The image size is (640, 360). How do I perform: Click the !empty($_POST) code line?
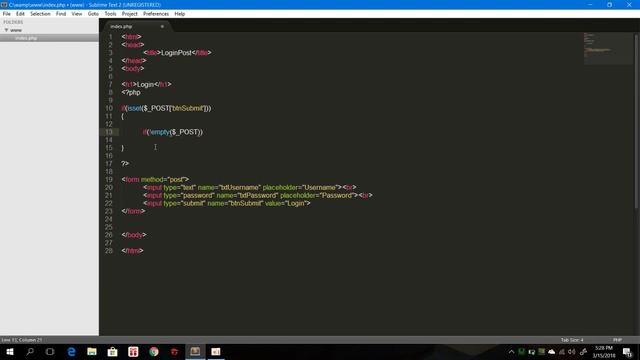[x=173, y=132]
